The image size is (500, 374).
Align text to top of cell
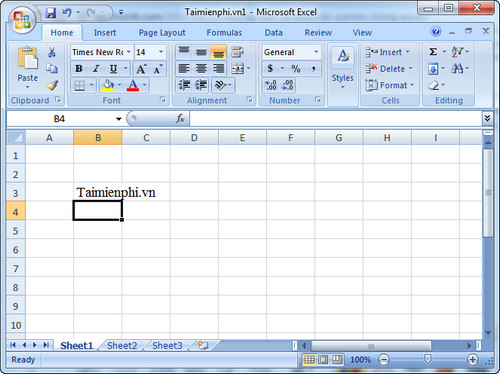(x=184, y=52)
